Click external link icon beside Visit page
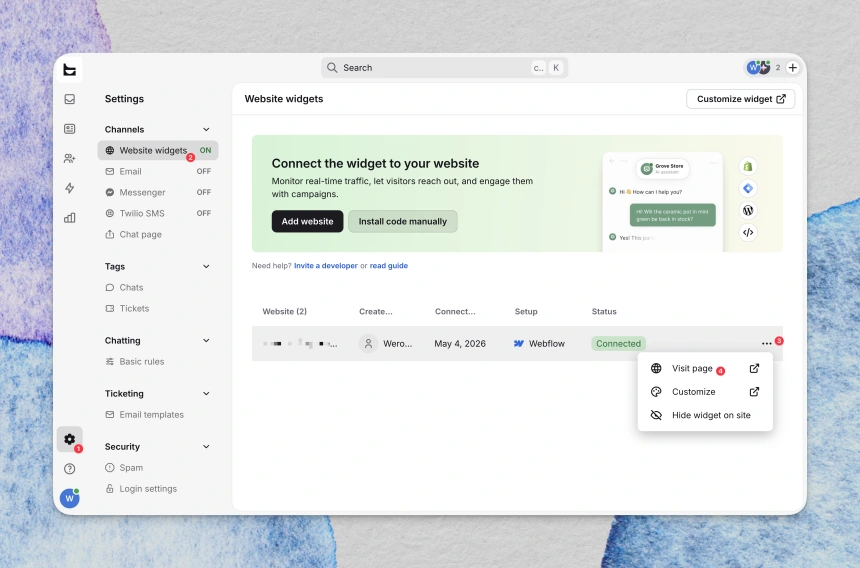The height and width of the screenshot is (568, 860). [x=754, y=368]
